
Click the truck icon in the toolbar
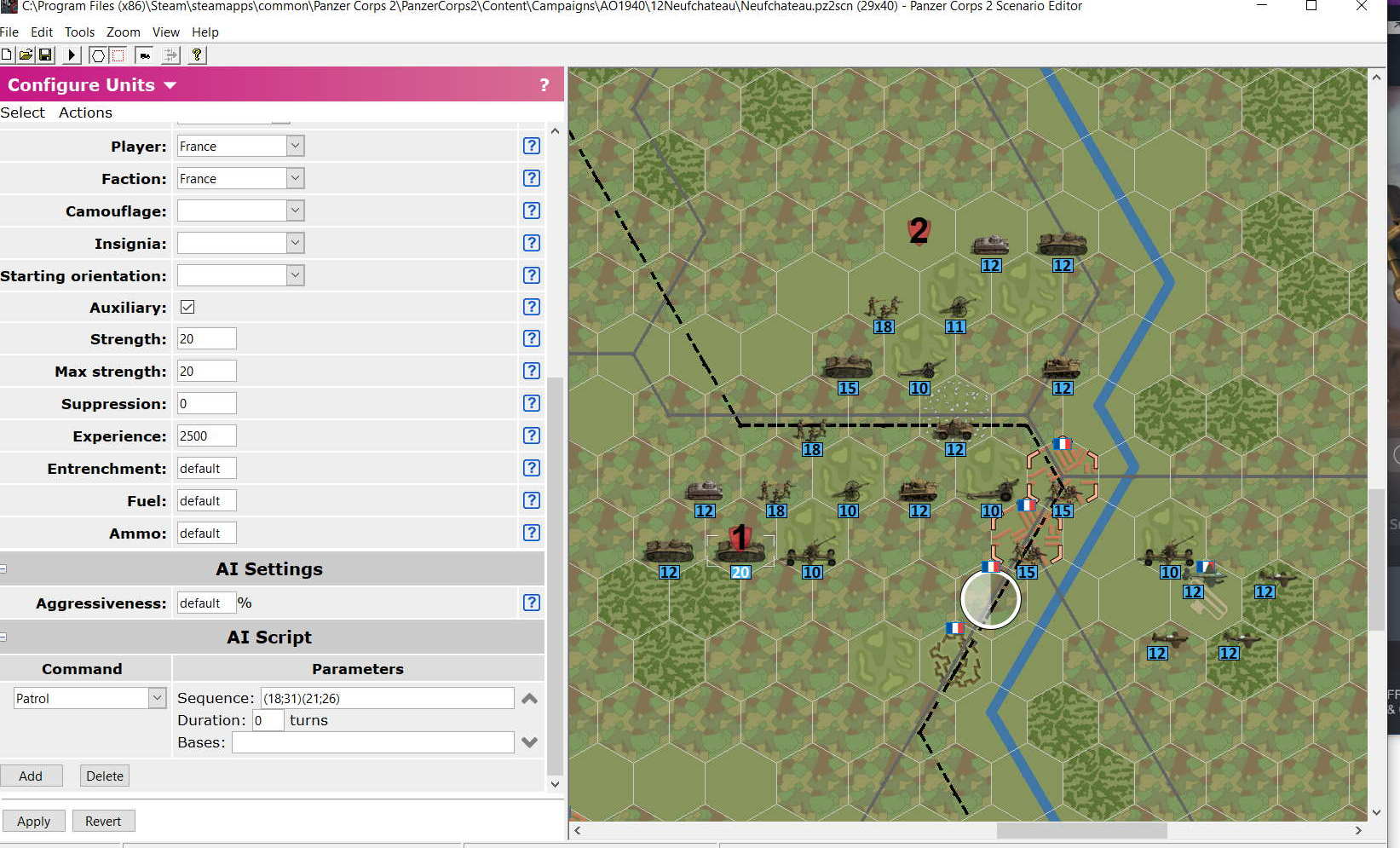[145, 55]
